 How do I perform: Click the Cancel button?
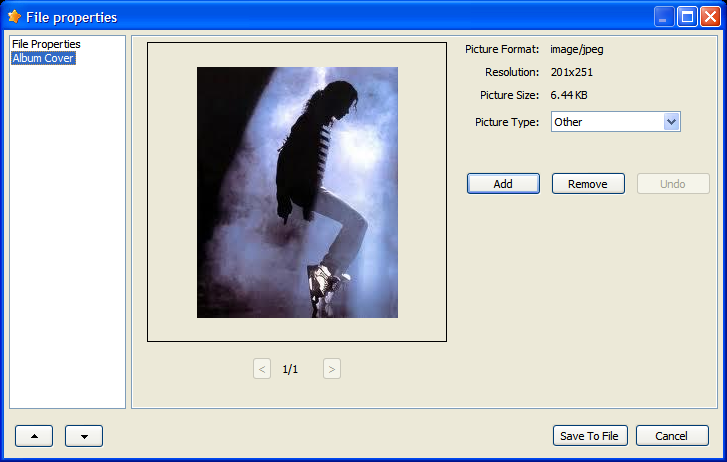[x=672, y=436]
